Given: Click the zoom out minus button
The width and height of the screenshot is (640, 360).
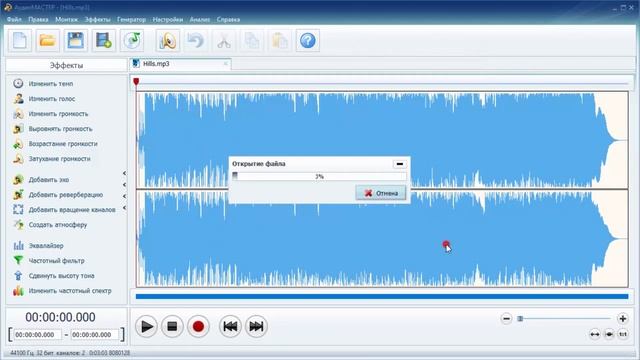Looking at the screenshot, I should coord(507,319).
